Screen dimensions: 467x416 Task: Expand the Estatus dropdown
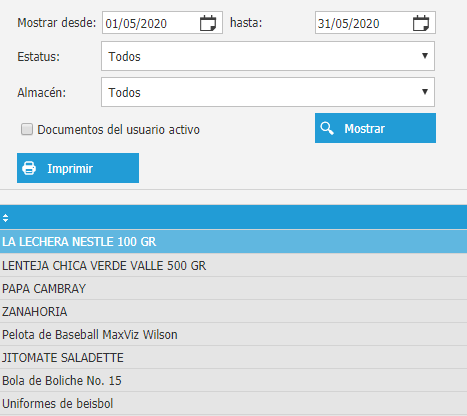[x=268, y=56]
